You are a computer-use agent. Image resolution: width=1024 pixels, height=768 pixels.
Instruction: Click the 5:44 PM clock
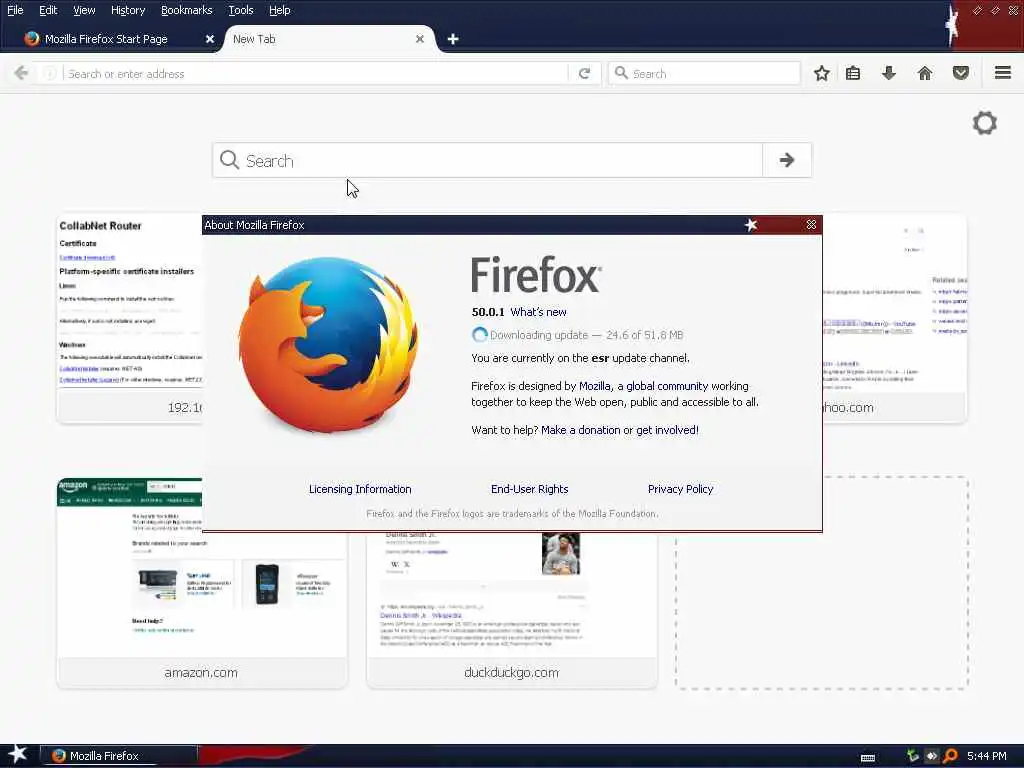click(987, 756)
